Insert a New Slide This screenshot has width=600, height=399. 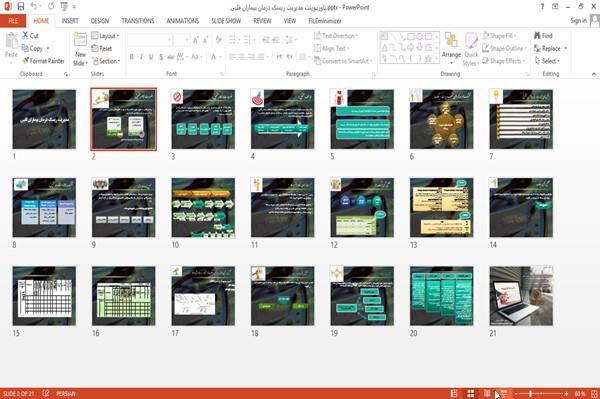coord(80,49)
